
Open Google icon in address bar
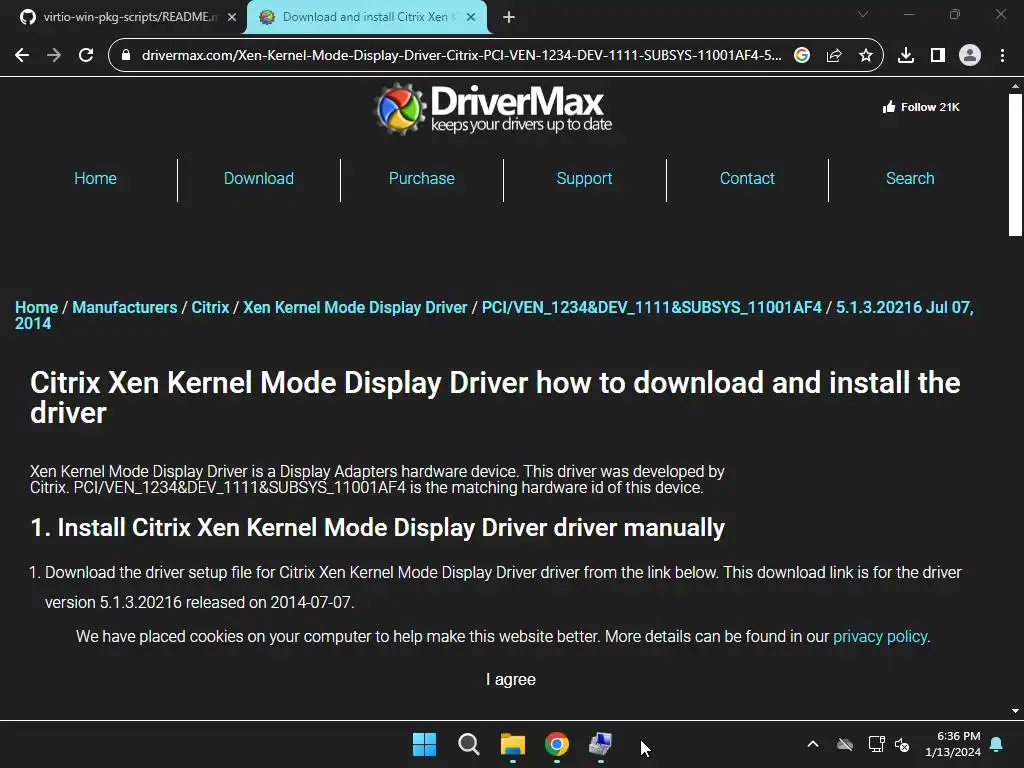(802, 56)
